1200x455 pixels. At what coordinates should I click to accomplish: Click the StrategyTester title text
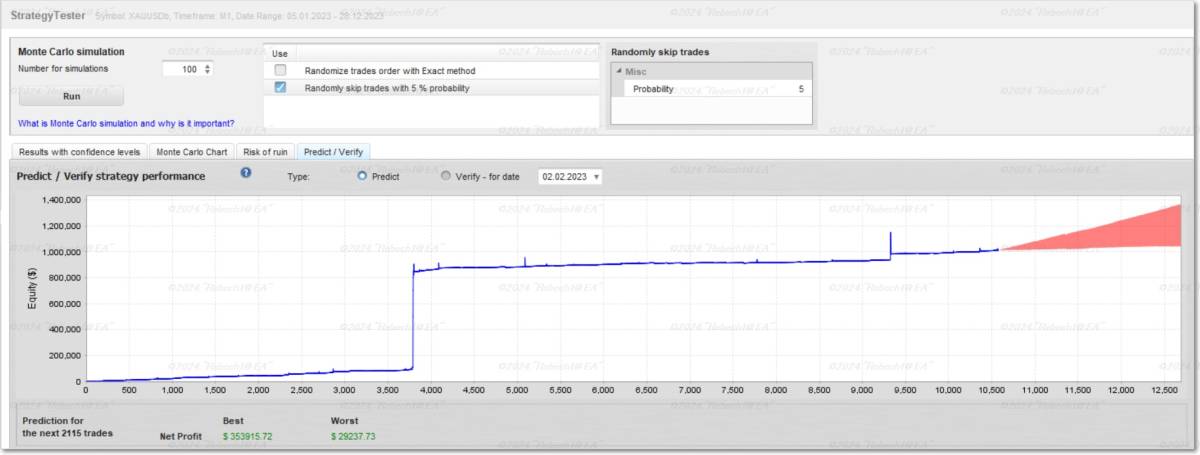(x=47, y=17)
